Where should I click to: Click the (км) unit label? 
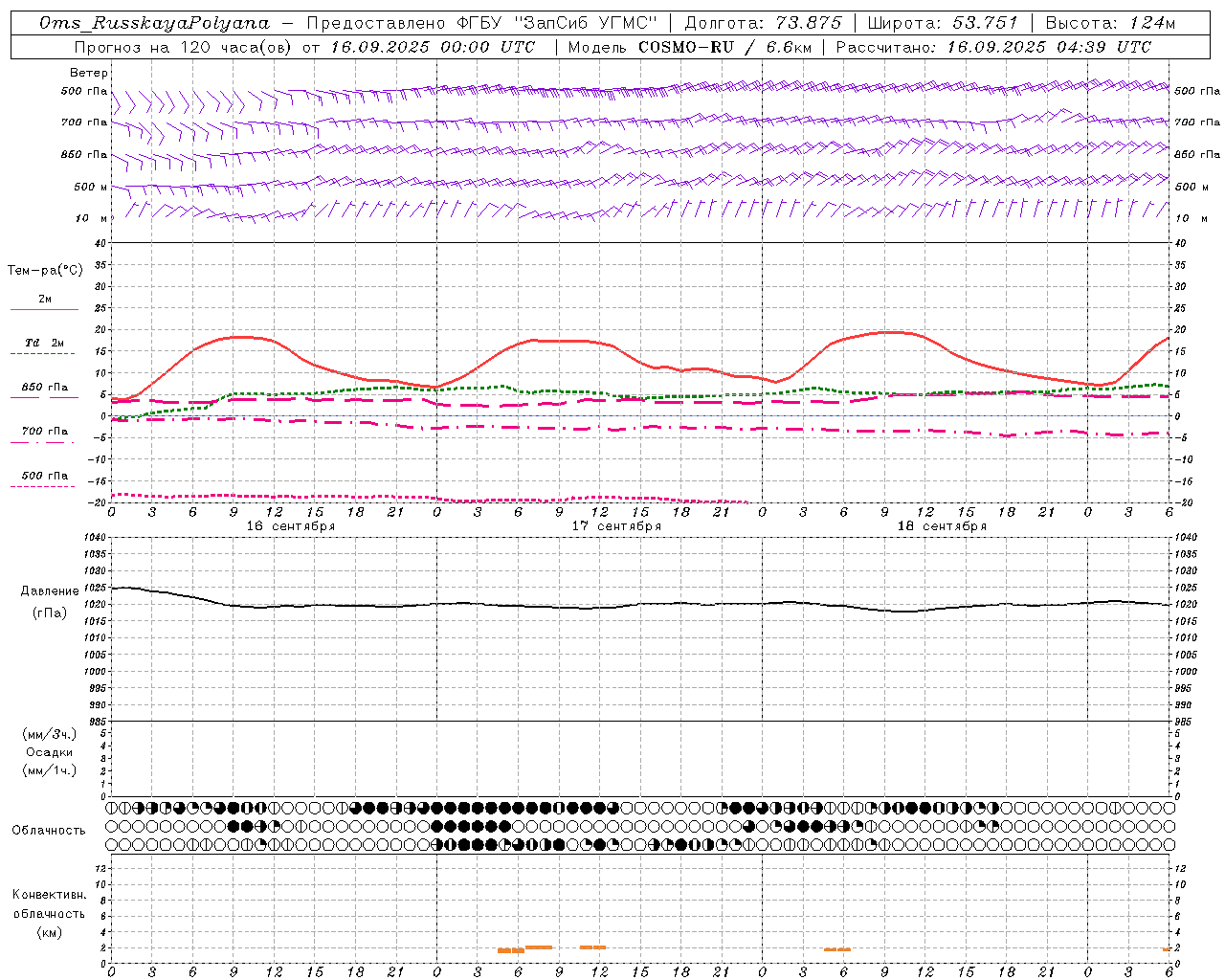[50, 932]
